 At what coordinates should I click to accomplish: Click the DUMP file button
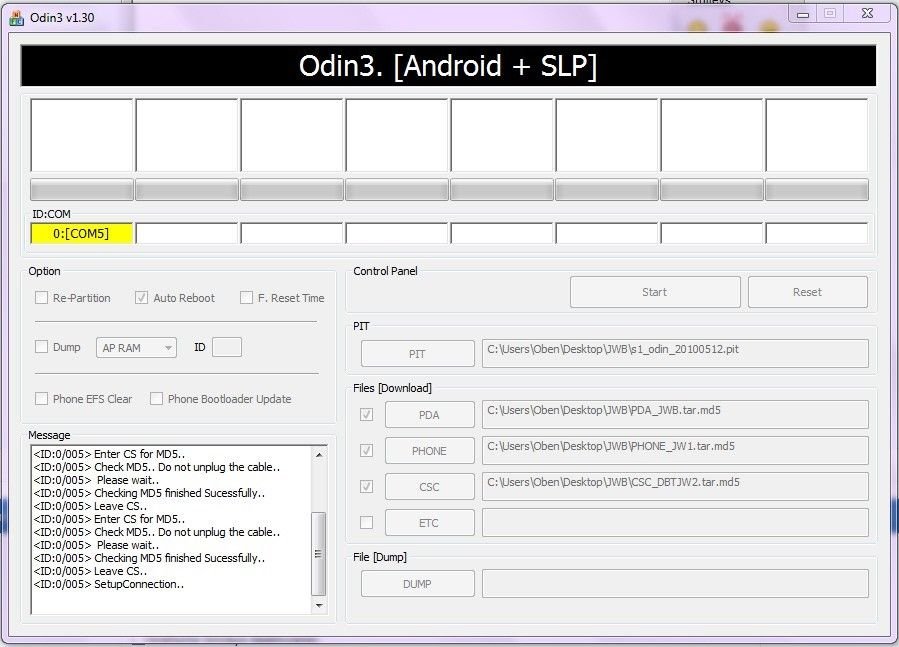point(417,584)
